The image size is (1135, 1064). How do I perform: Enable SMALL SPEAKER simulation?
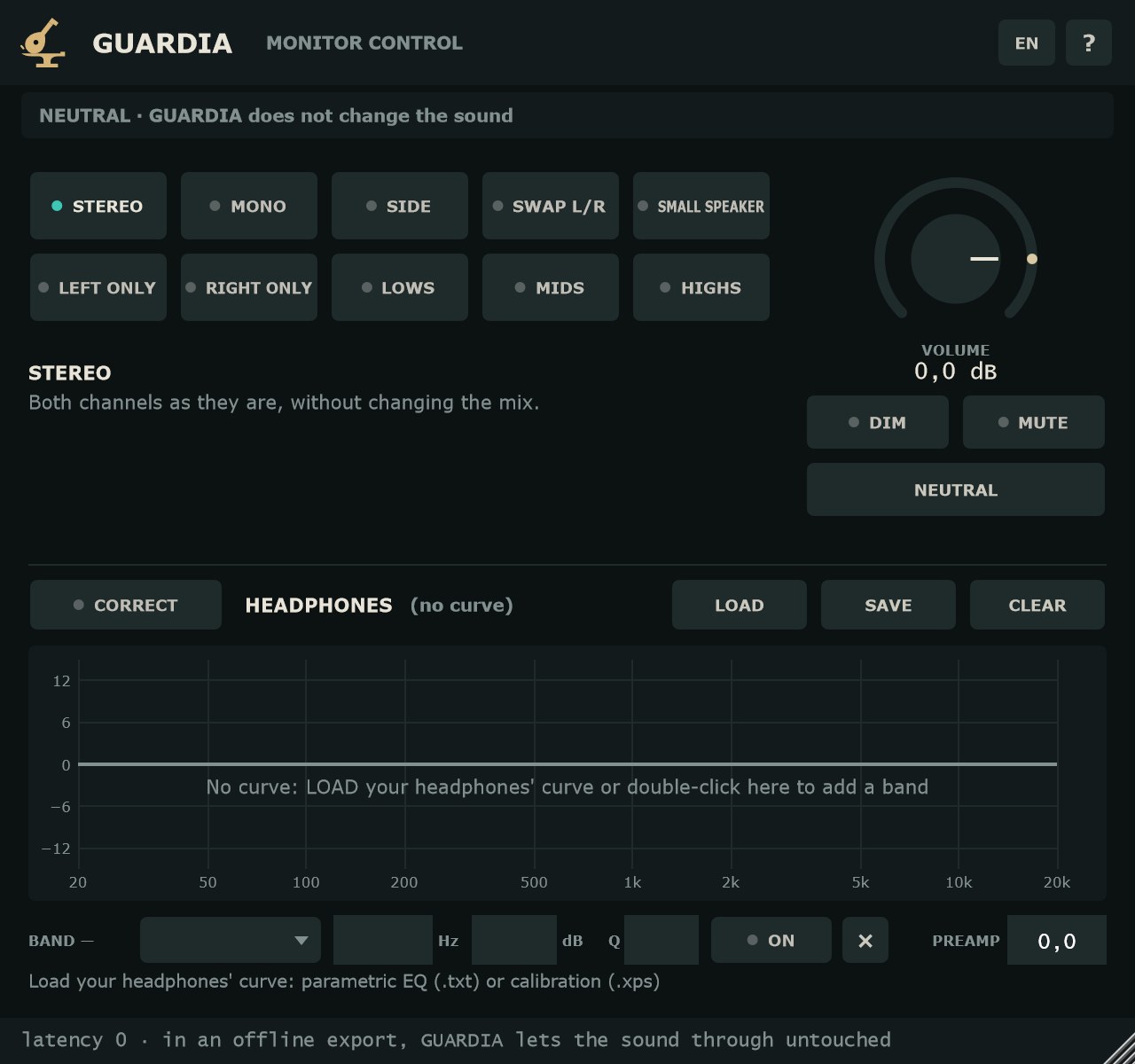click(x=701, y=206)
